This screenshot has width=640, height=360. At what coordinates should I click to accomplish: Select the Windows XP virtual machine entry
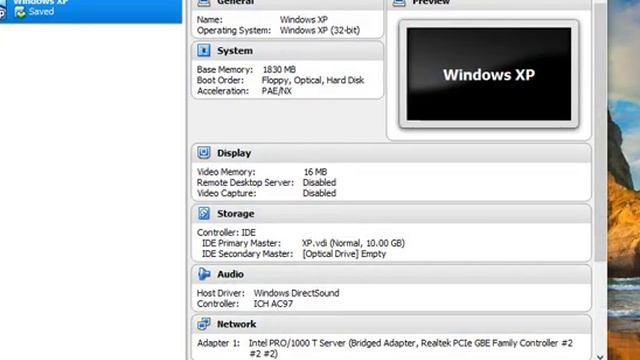click(x=91, y=11)
